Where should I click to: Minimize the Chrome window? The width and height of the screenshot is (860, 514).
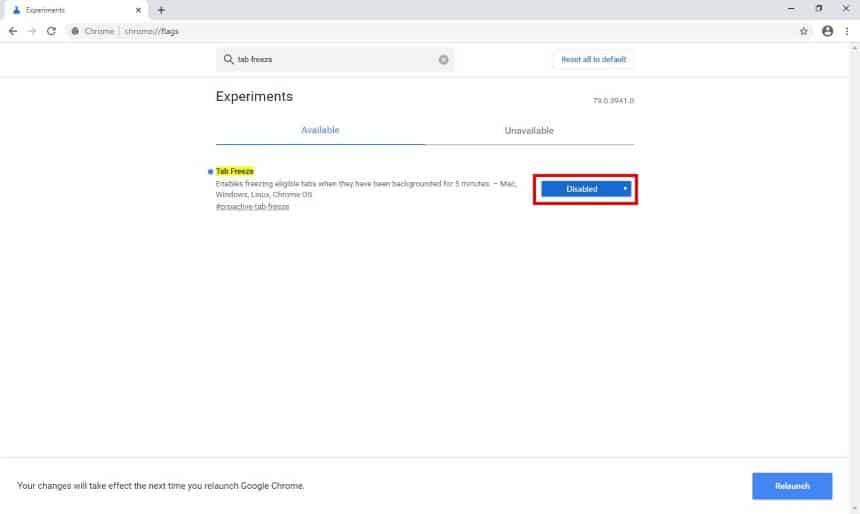(791, 9)
